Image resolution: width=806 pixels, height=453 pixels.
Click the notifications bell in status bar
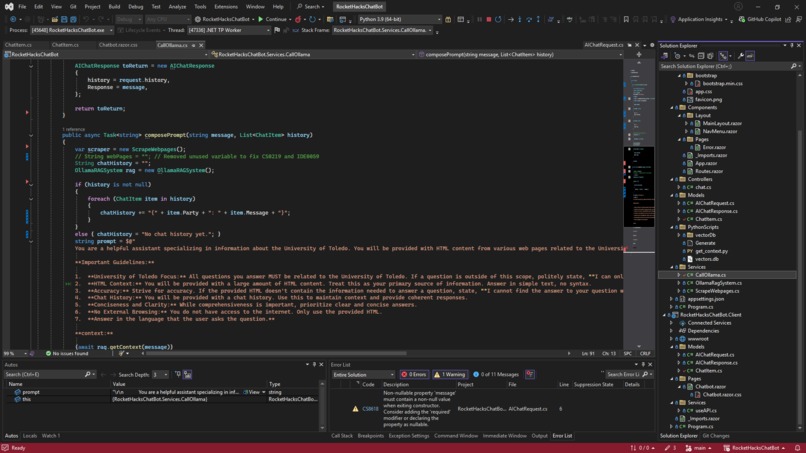798,448
